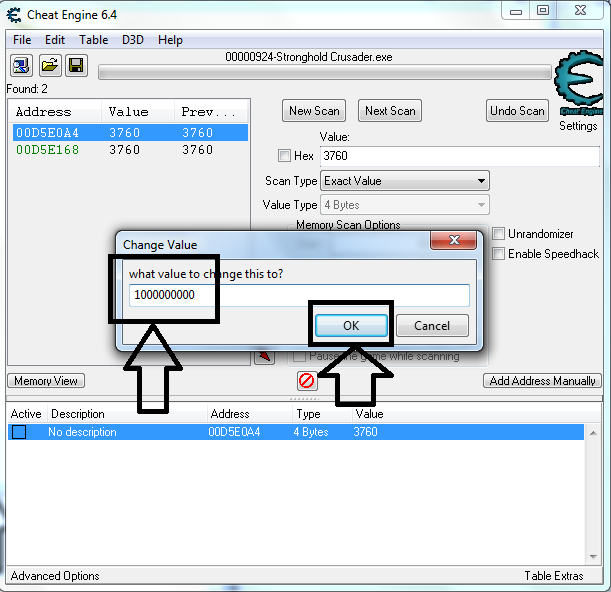Image resolution: width=611 pixels, height=592 pixels.
Task: Open the process list icon
Action: (21, 65)
